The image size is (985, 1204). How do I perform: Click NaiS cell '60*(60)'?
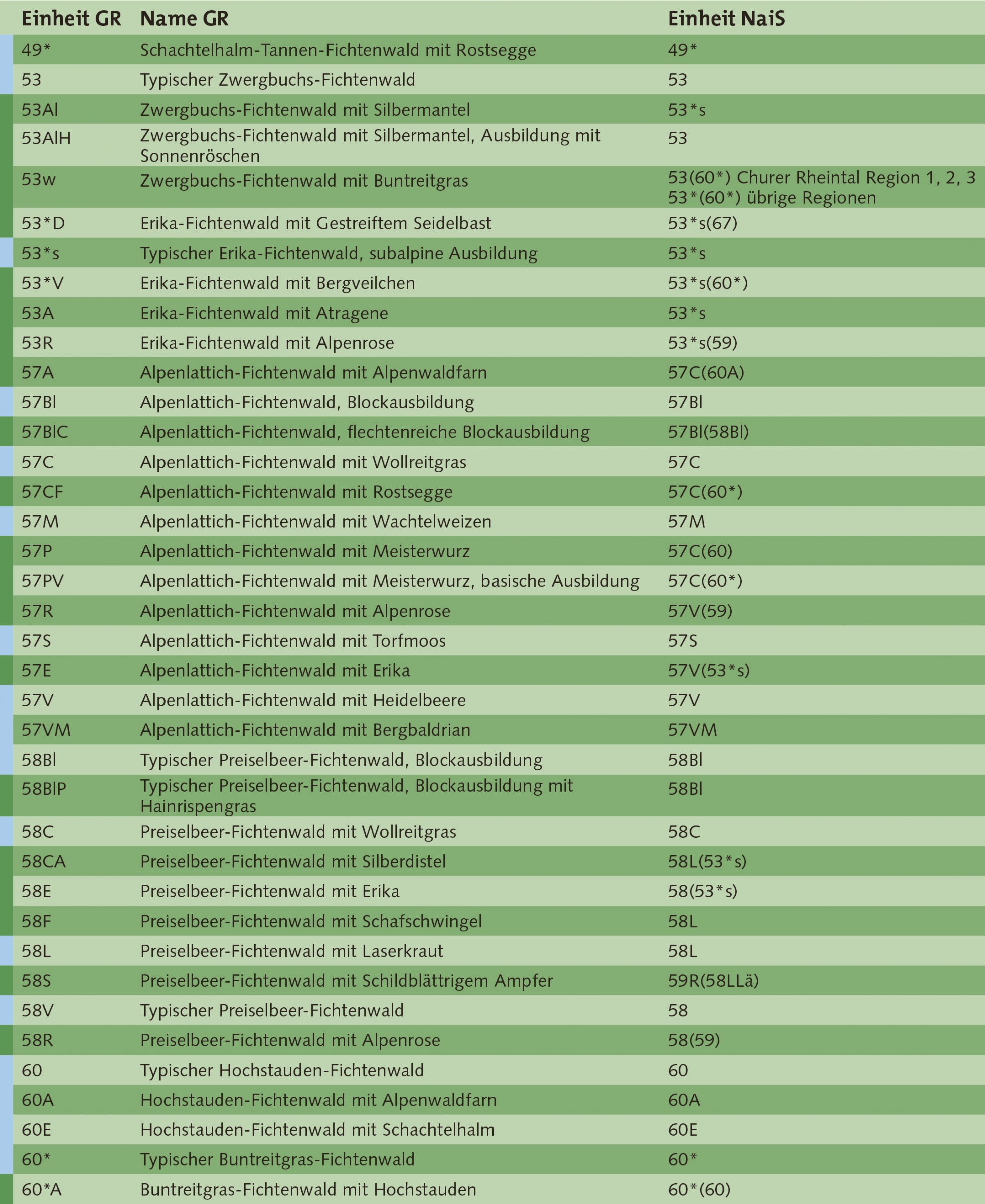699,1190
